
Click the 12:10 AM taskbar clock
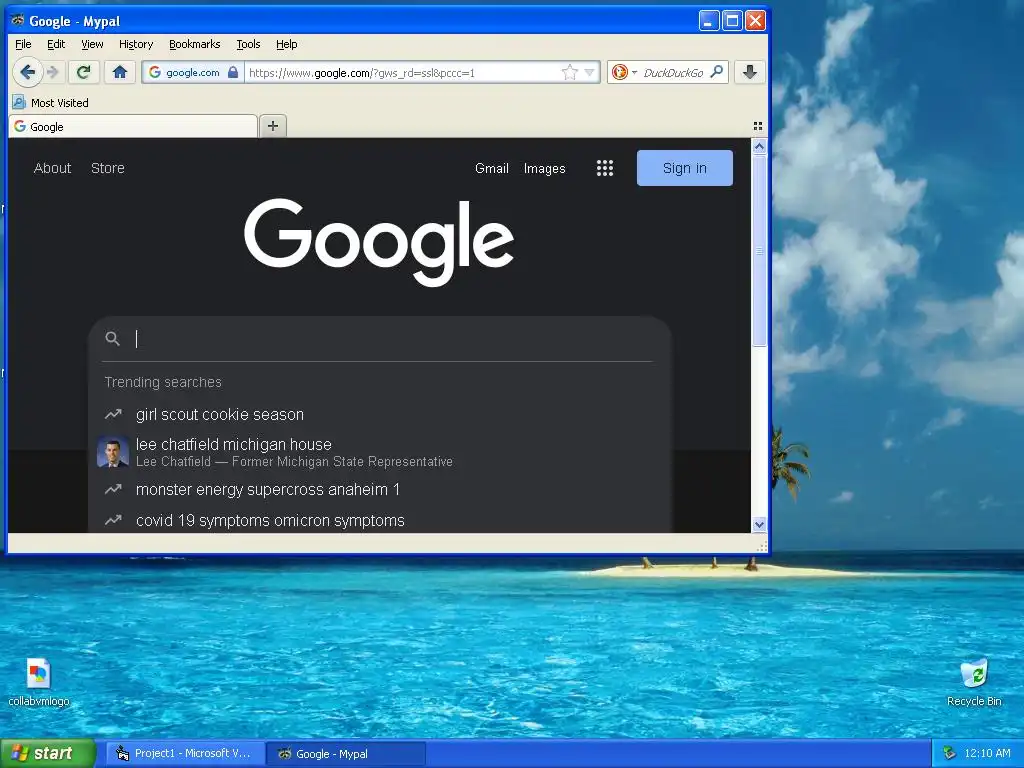987,753
